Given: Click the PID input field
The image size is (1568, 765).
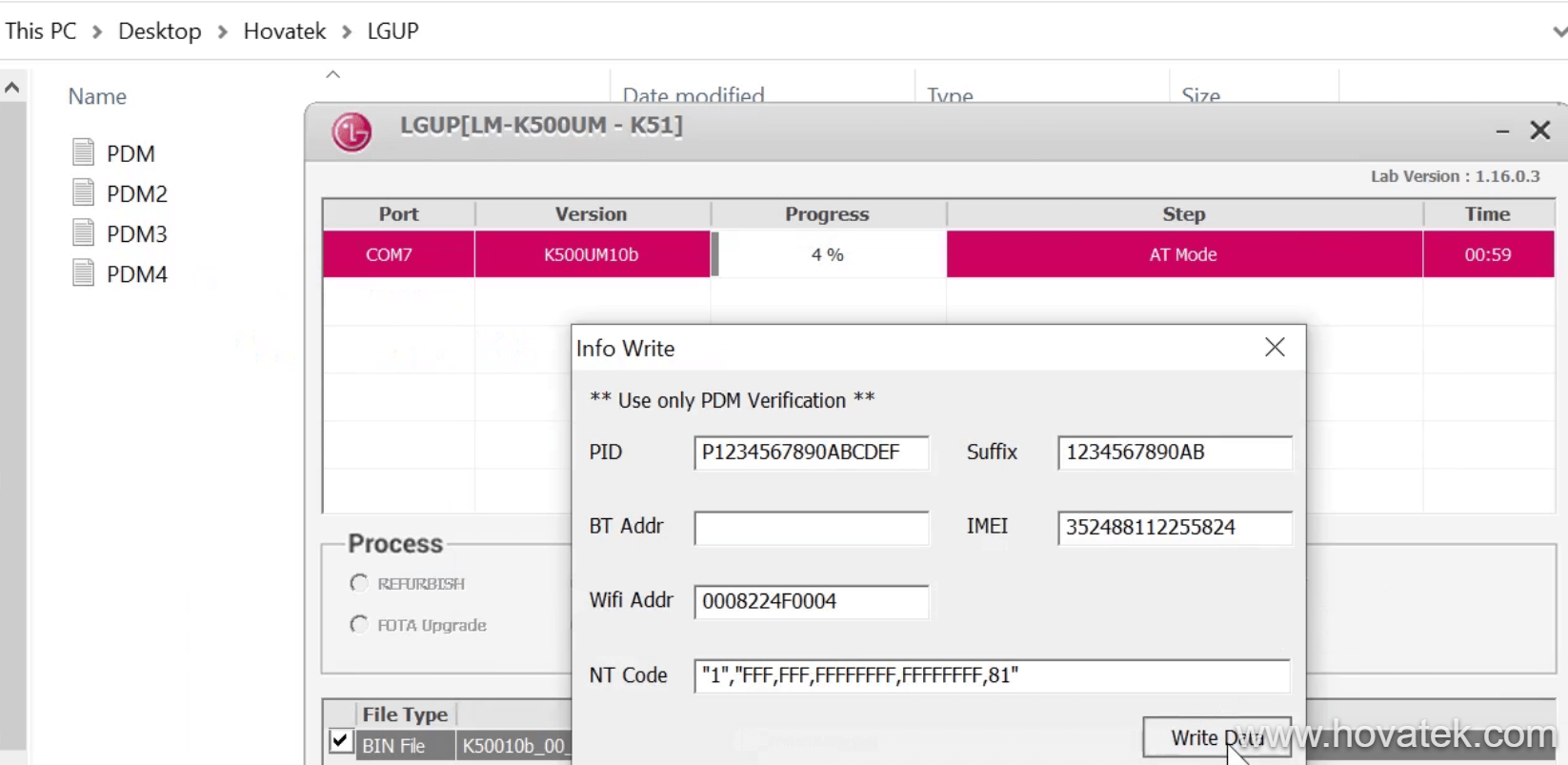Looking at the screenshot, I should point(812,453).
